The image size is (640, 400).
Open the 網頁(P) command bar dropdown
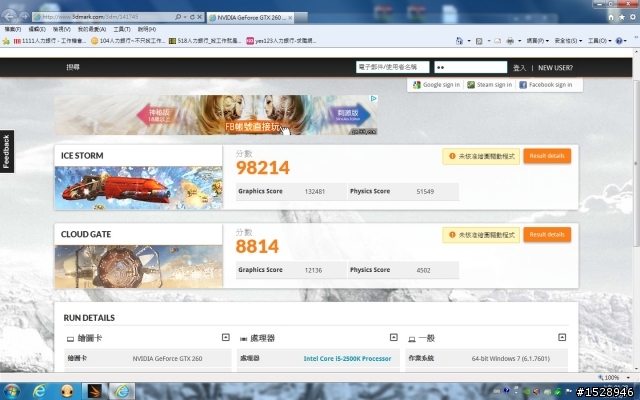[538, 41]
